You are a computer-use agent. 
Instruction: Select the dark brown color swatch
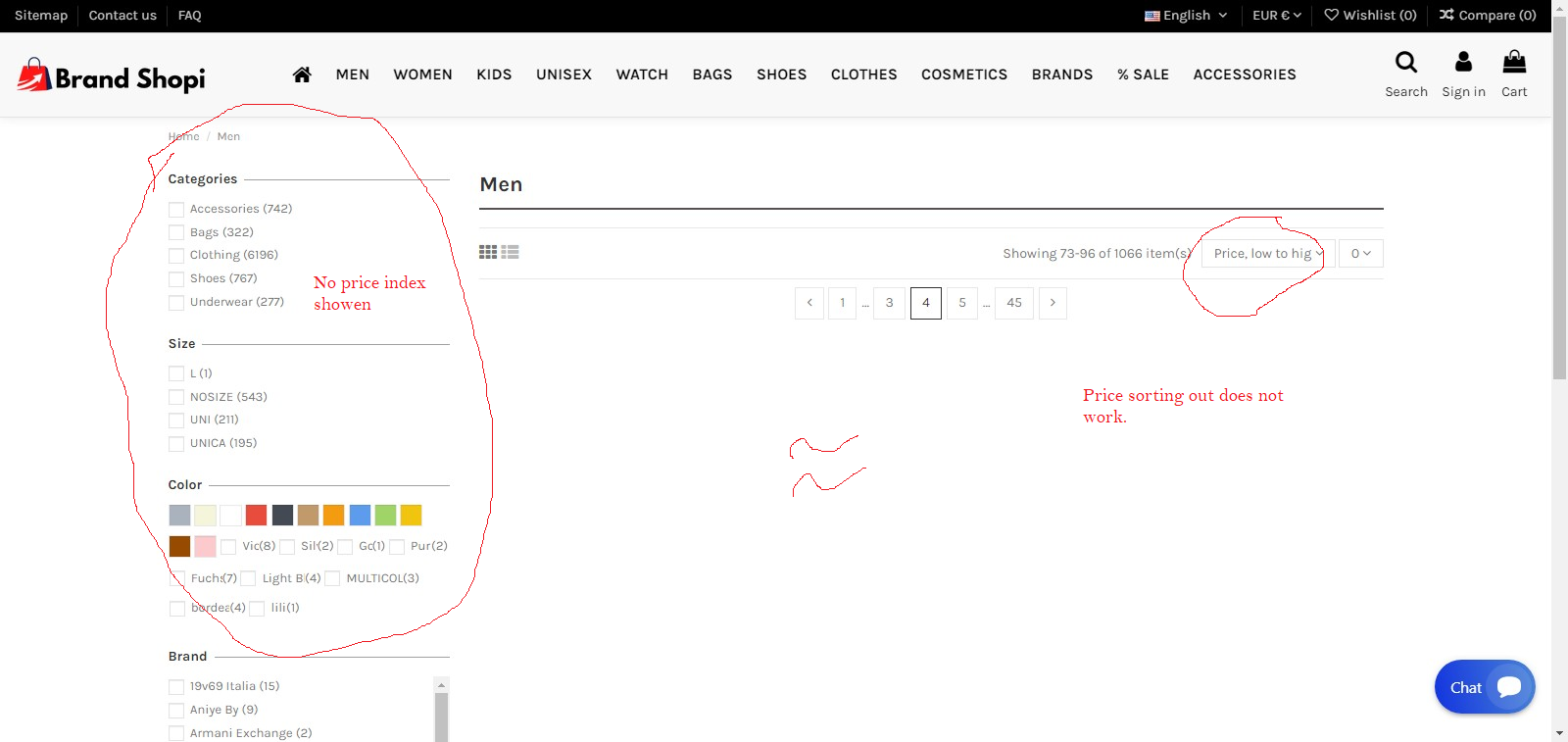coord(179,546)
